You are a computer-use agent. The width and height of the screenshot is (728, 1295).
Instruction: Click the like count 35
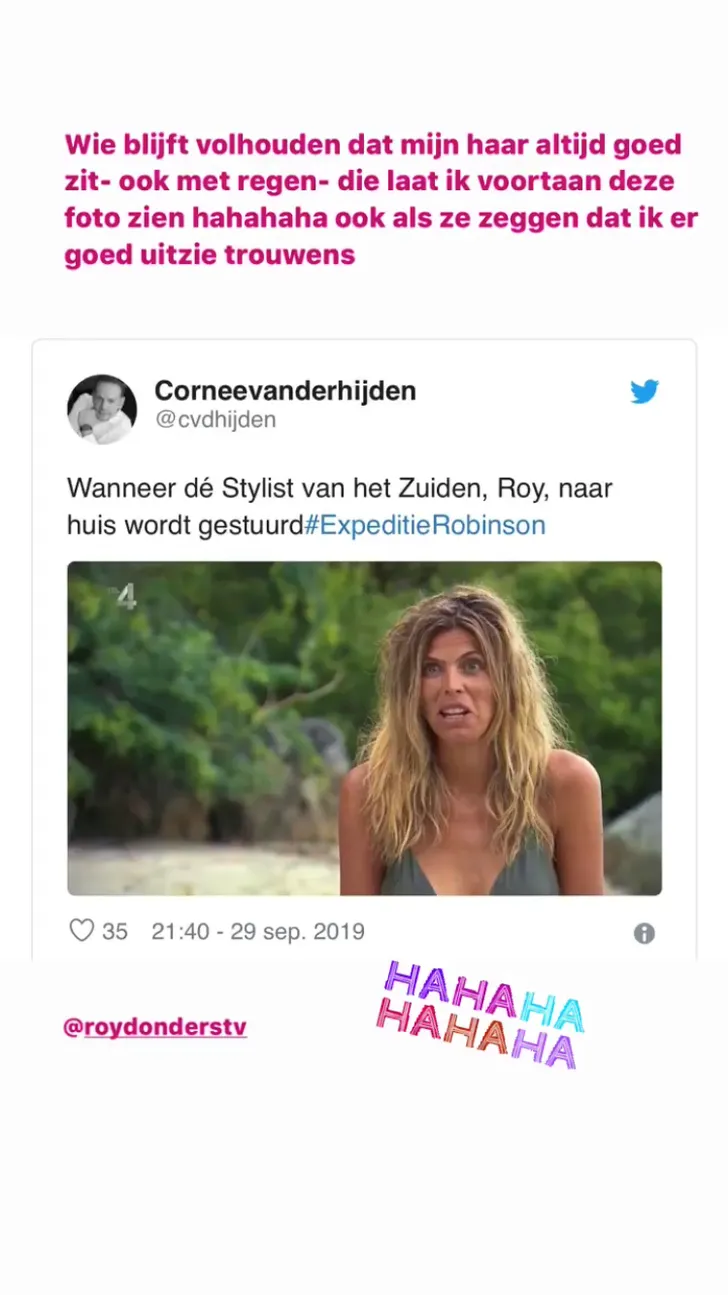click(x=115, y=931)
